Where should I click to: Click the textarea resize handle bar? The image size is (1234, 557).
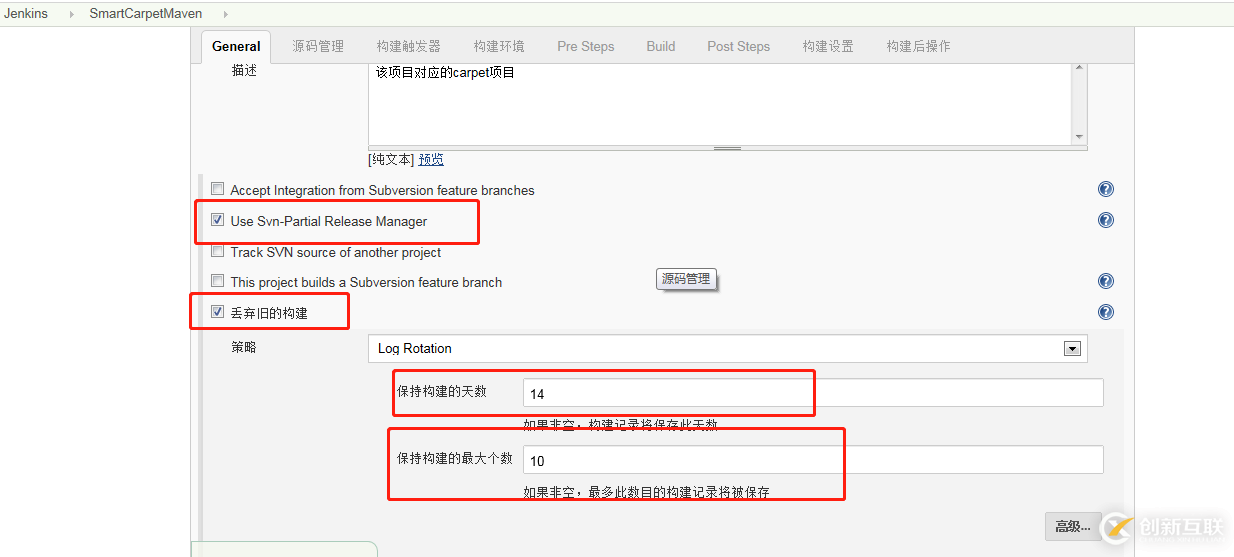(x=727, y=148)
